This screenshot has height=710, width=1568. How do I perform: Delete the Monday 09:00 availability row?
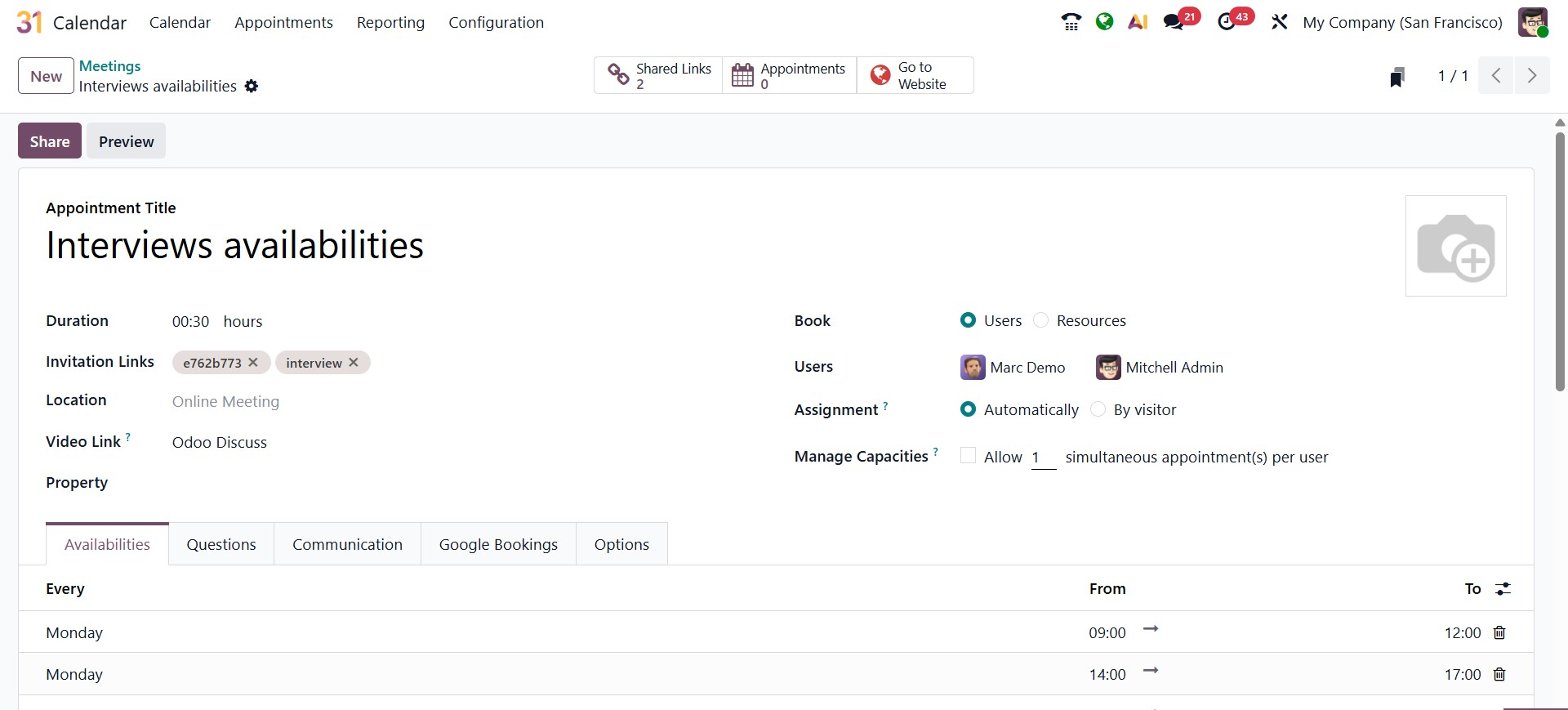point(1499,632)
